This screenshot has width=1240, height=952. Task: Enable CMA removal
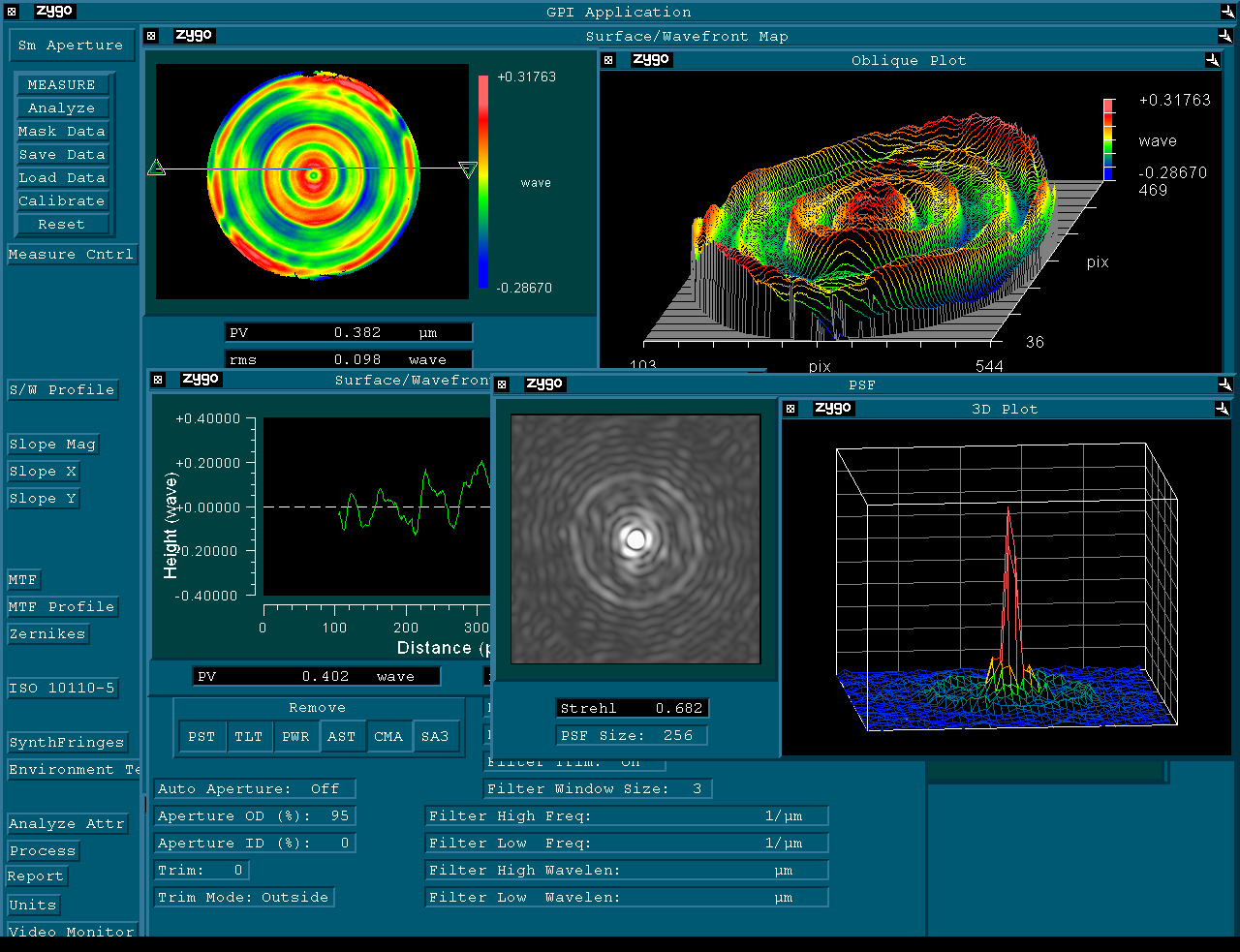pos(388,737)
